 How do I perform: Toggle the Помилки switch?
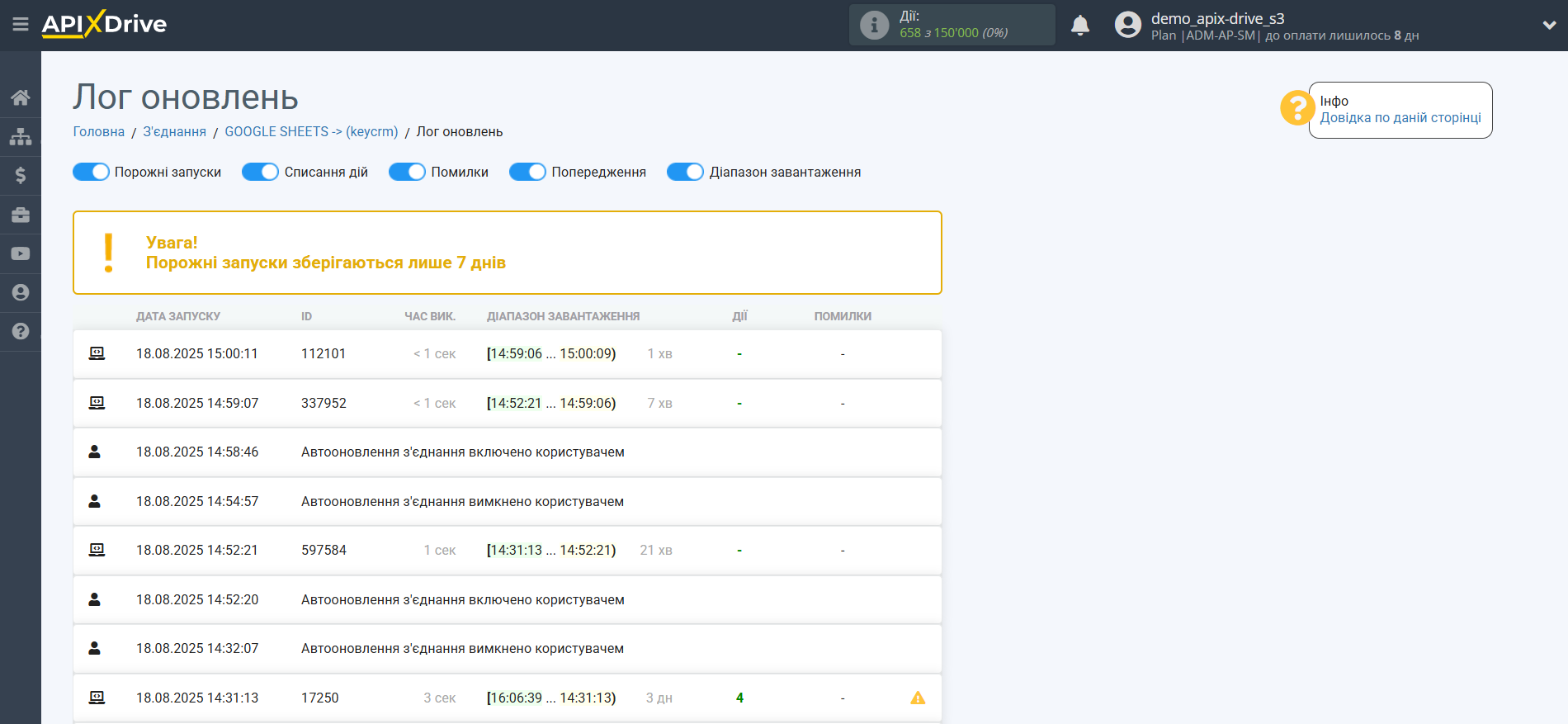(x=407, y=172)
